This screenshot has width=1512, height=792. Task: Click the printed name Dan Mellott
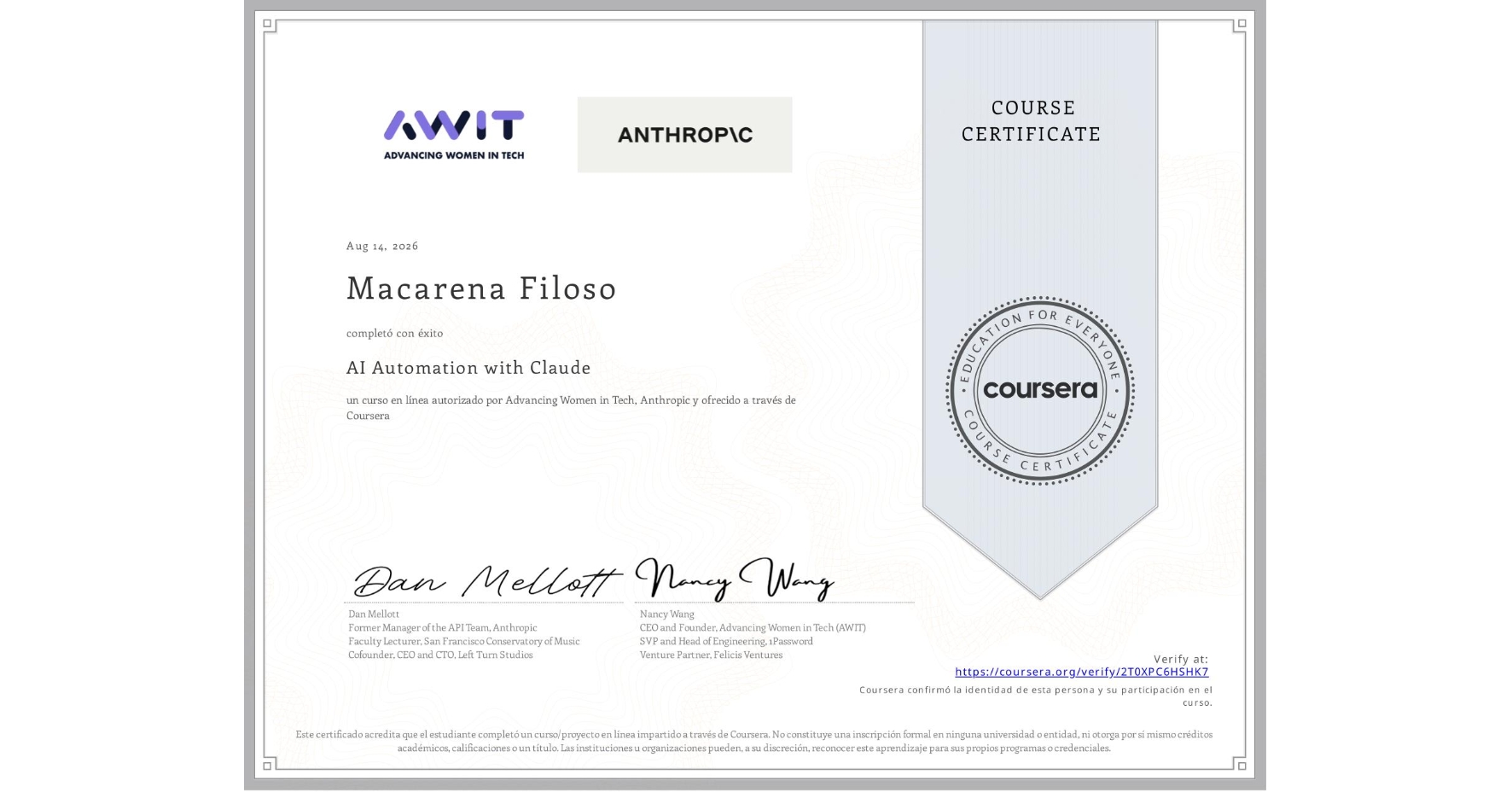pyautogui.click(x=374, y=614)
